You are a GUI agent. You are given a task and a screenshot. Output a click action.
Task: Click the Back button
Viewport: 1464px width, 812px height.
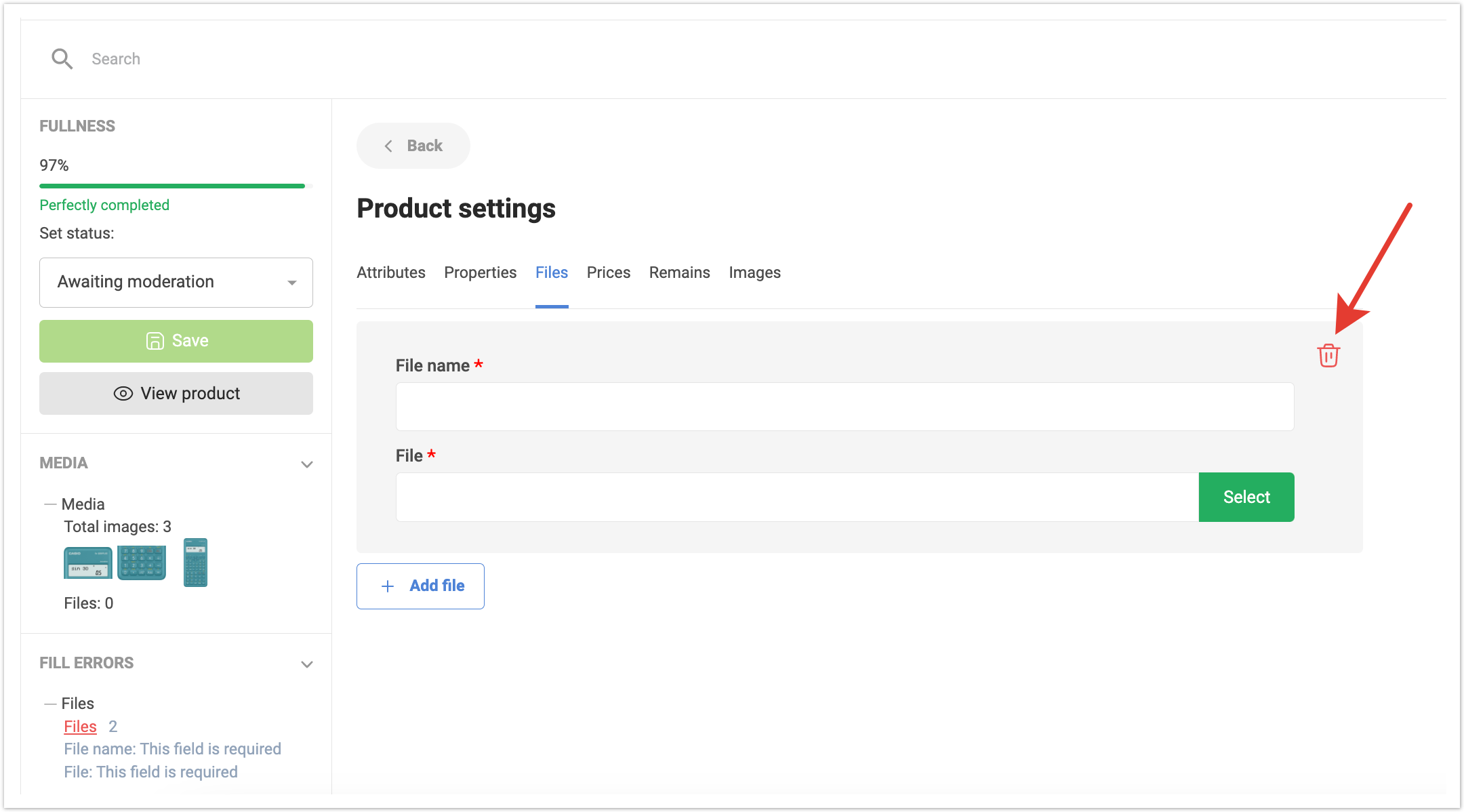[x=413, y=146]
